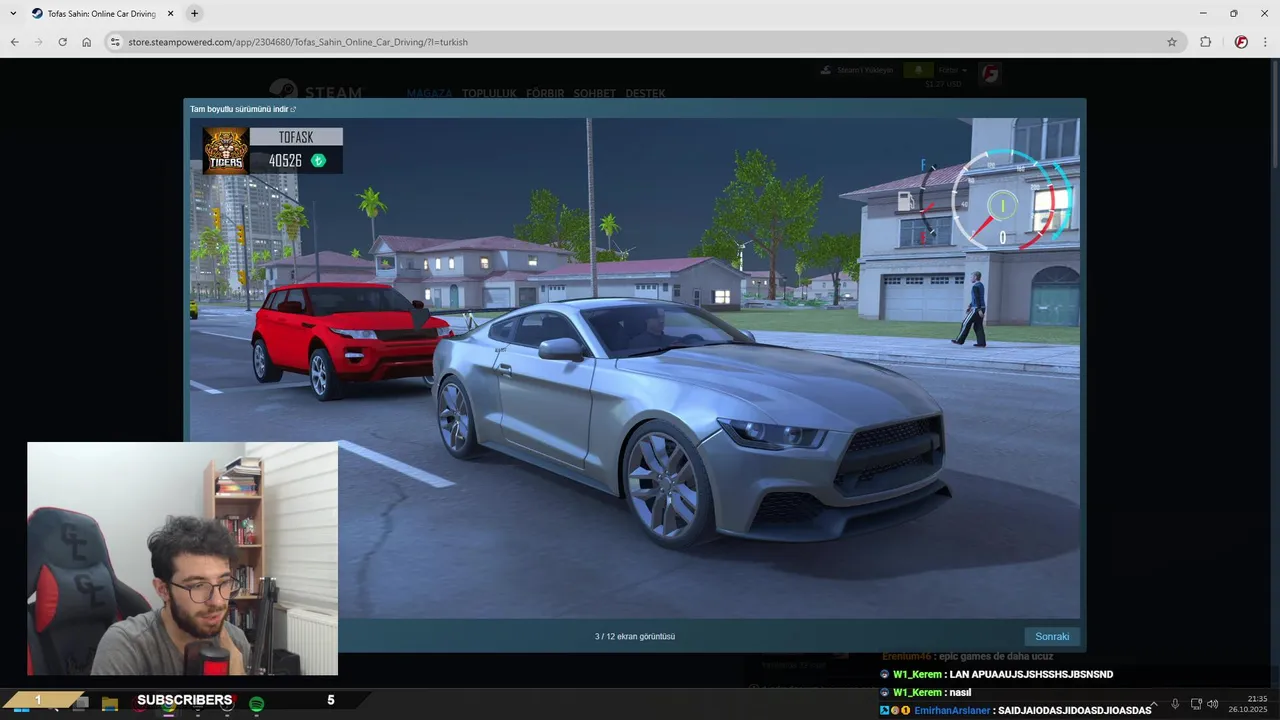Click the microphone tray icon
This screenshot has width=1280, height=720.
click(1175, 704)
